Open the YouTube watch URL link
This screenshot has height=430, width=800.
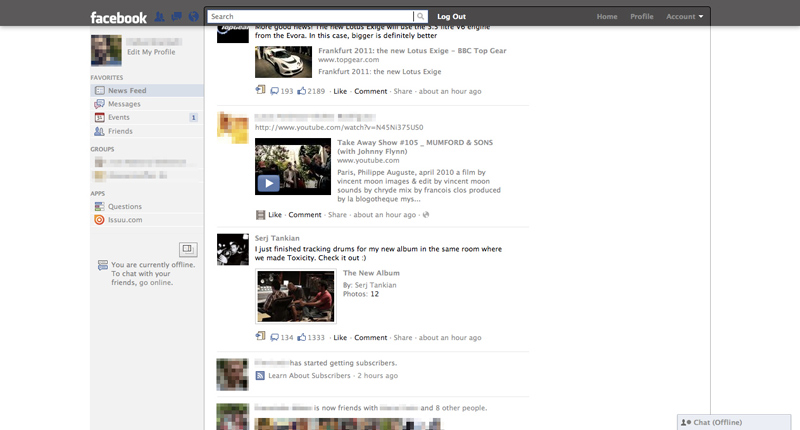coord(339,127)
